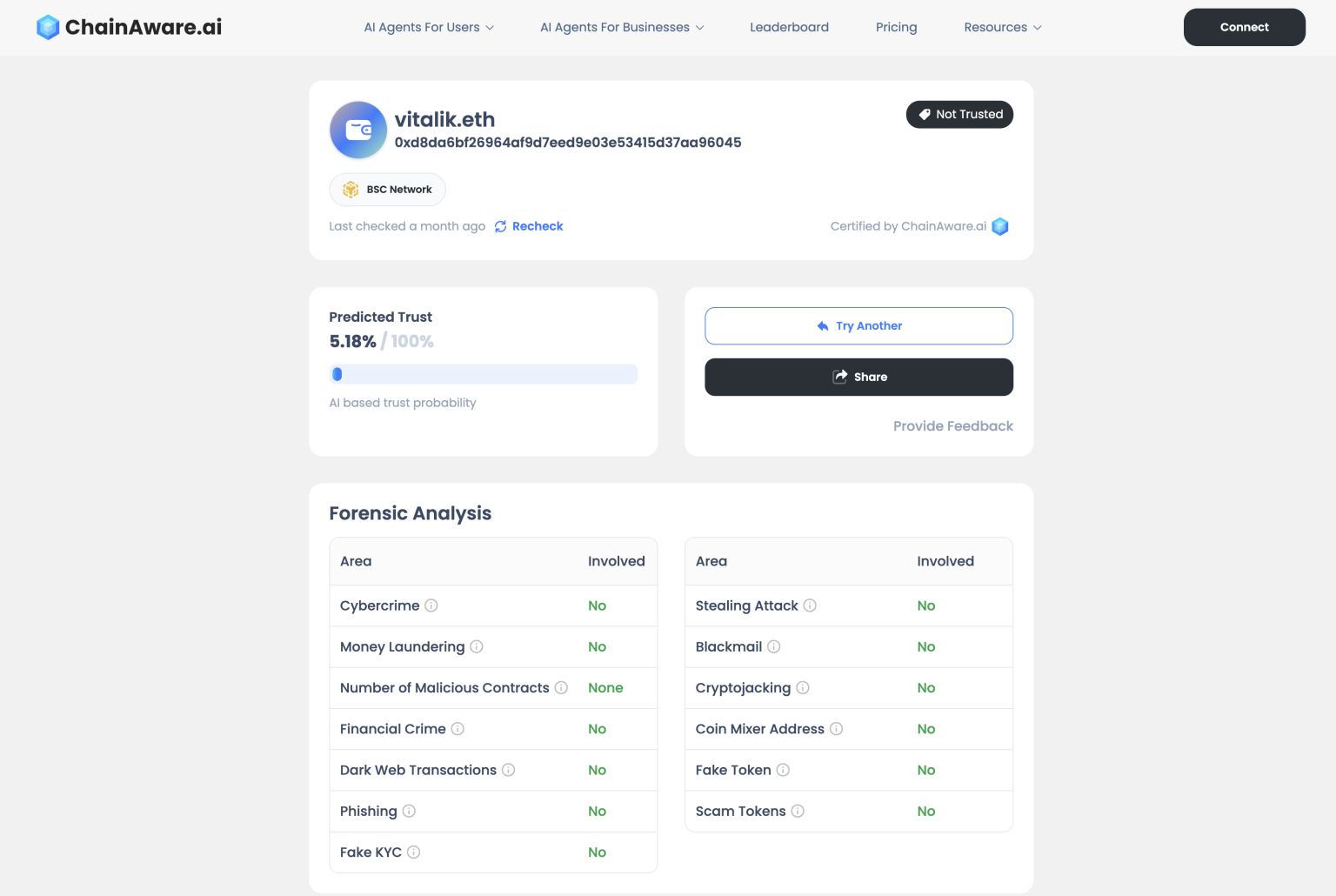Expand AI Agents For Businesses menu
1336x896 pixels.
click(x=622, y=27)
